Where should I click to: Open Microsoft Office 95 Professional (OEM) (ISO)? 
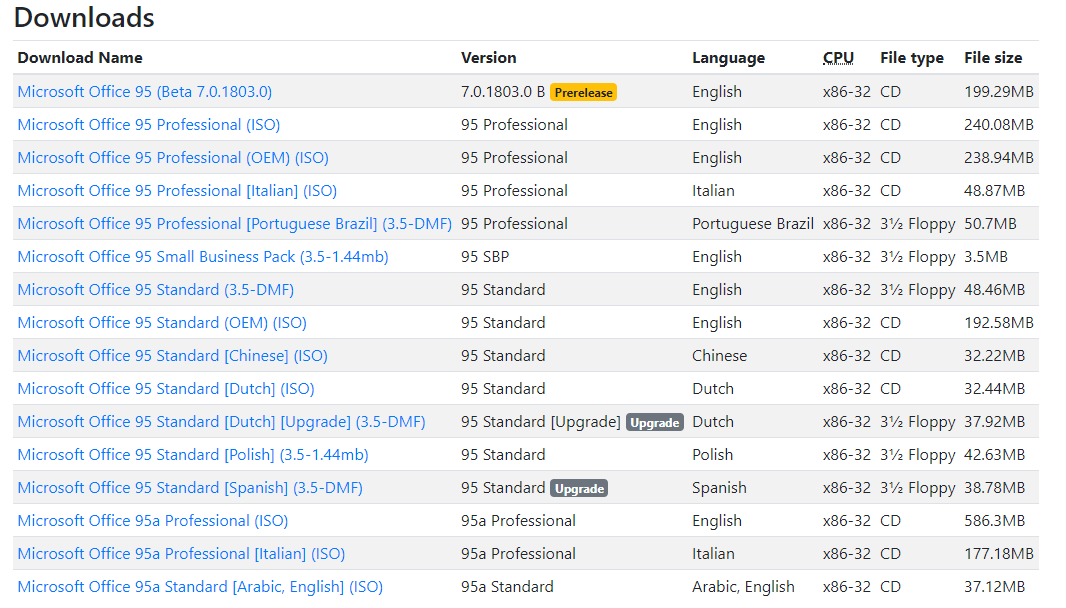[173, 158]
